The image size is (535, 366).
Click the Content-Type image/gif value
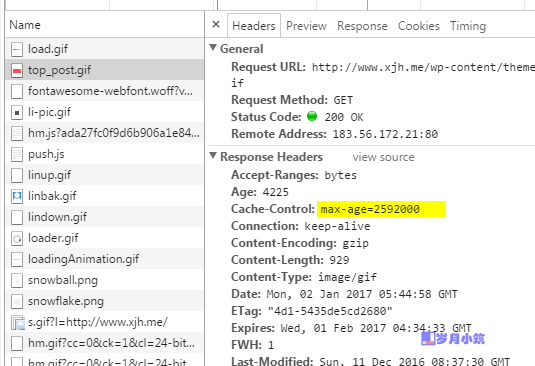[x=347, y=277]
